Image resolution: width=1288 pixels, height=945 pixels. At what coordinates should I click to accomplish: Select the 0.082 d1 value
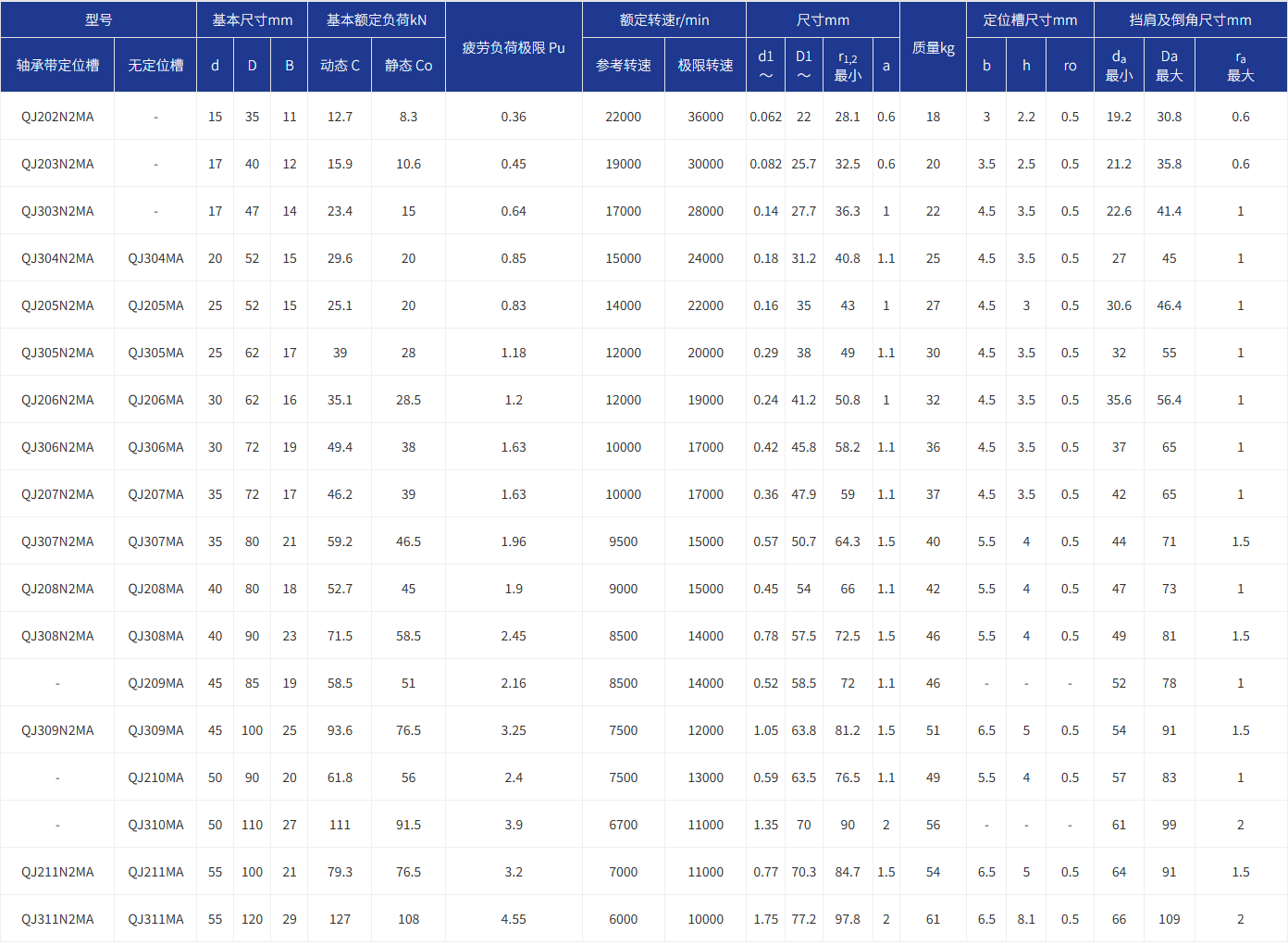pyautogui.click(x=765, y=164)
